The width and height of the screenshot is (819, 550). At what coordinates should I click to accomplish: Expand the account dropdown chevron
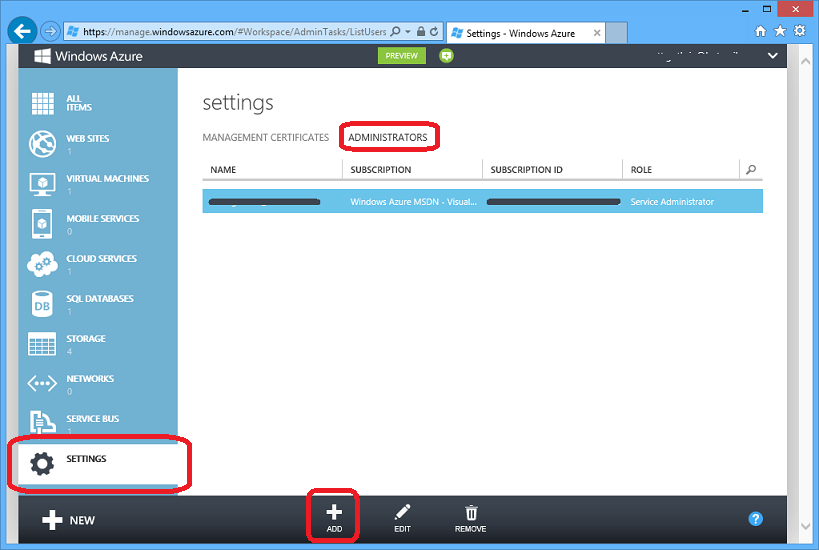(773, 55)
